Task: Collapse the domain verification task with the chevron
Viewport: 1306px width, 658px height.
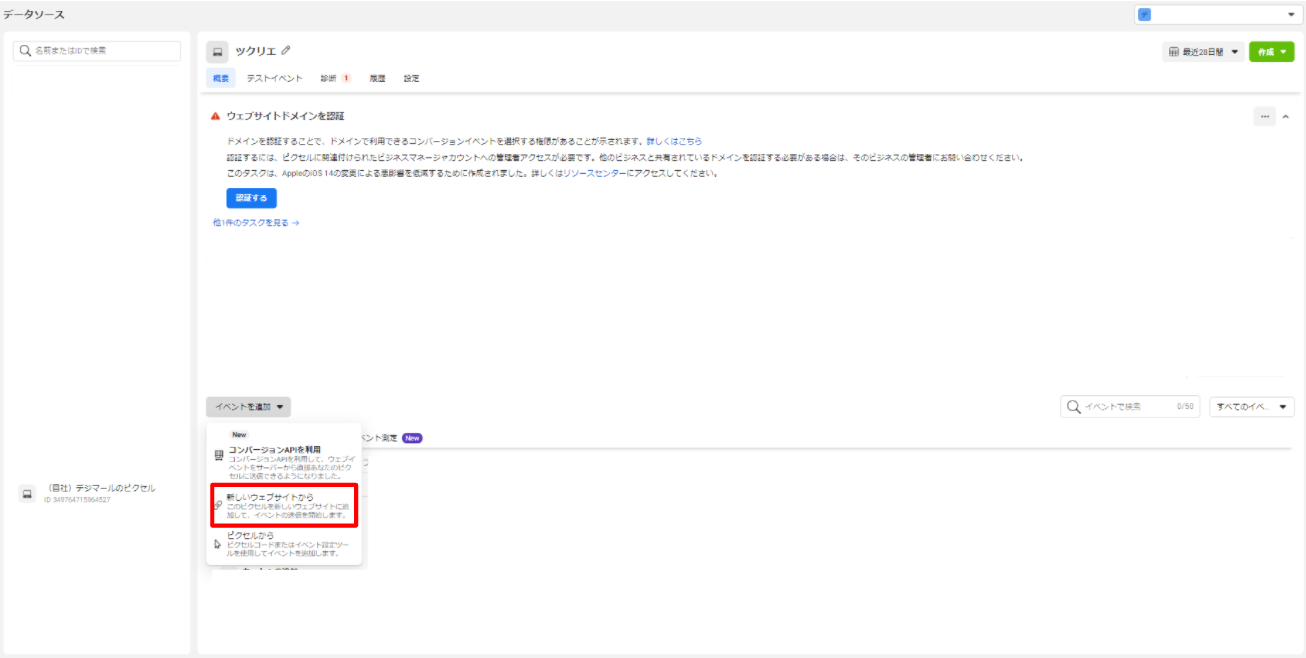Action: click(x=1286, y=117)
